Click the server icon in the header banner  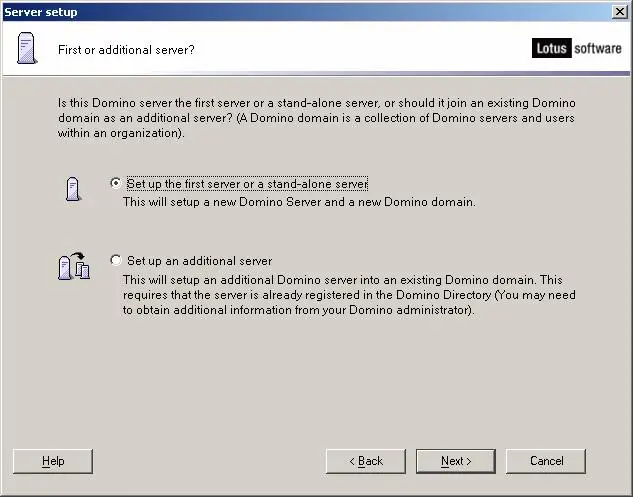[27, 48]
